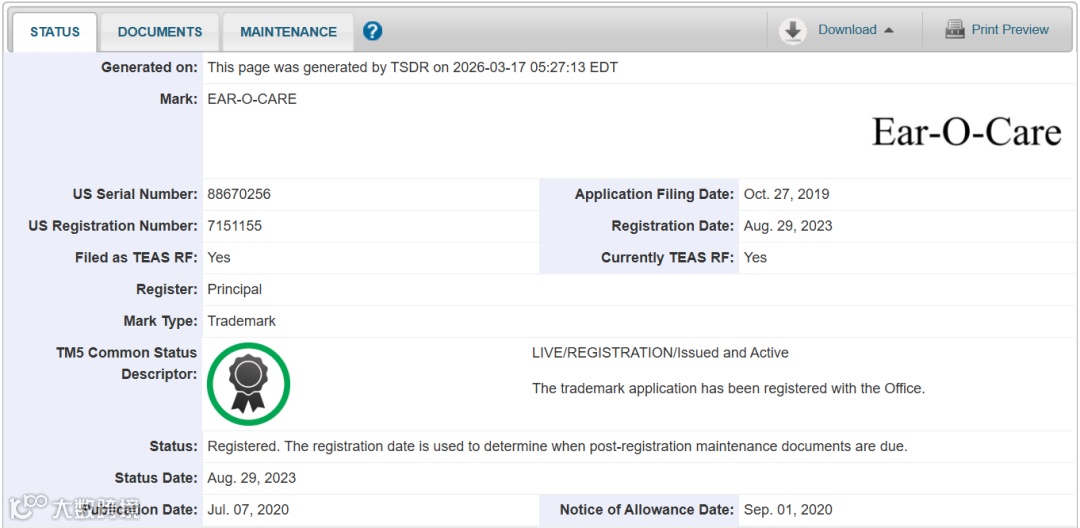The image size is (1080, 528).
Task: Click the US Serial Number label
Action: pos(135,194)
